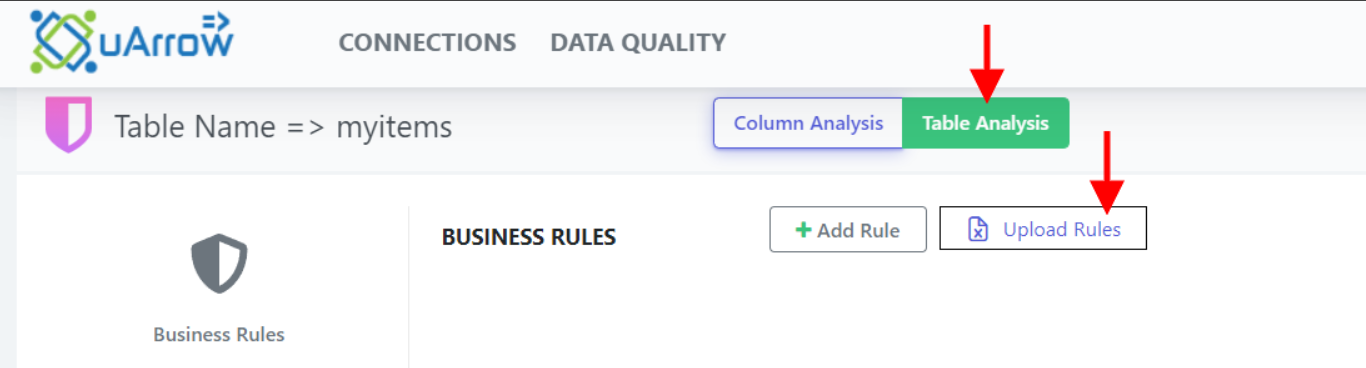Select the Table Name heading text
1366x368 pixels.
tap(195, 127)
